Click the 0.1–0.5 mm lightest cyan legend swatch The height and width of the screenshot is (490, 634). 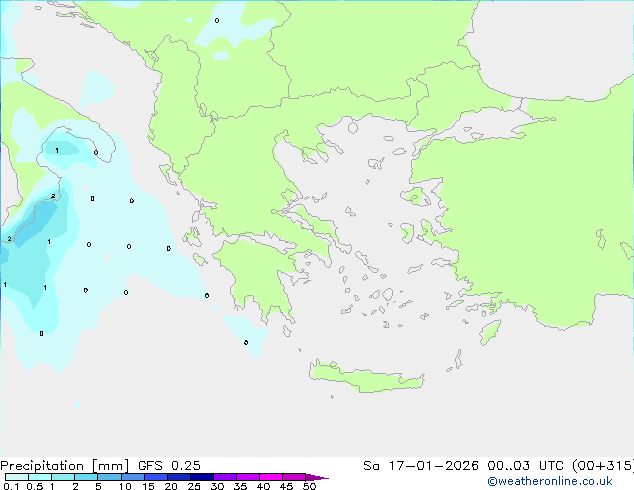[17, 477]
